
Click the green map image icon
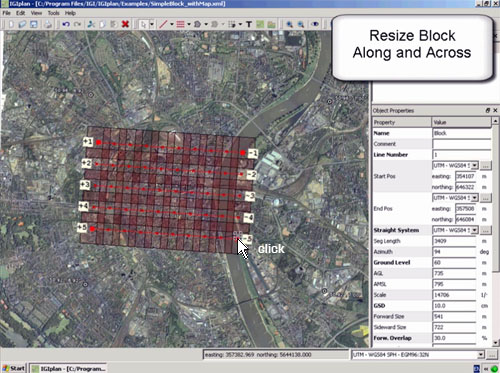pyautogui.click(x=260, y=24)
